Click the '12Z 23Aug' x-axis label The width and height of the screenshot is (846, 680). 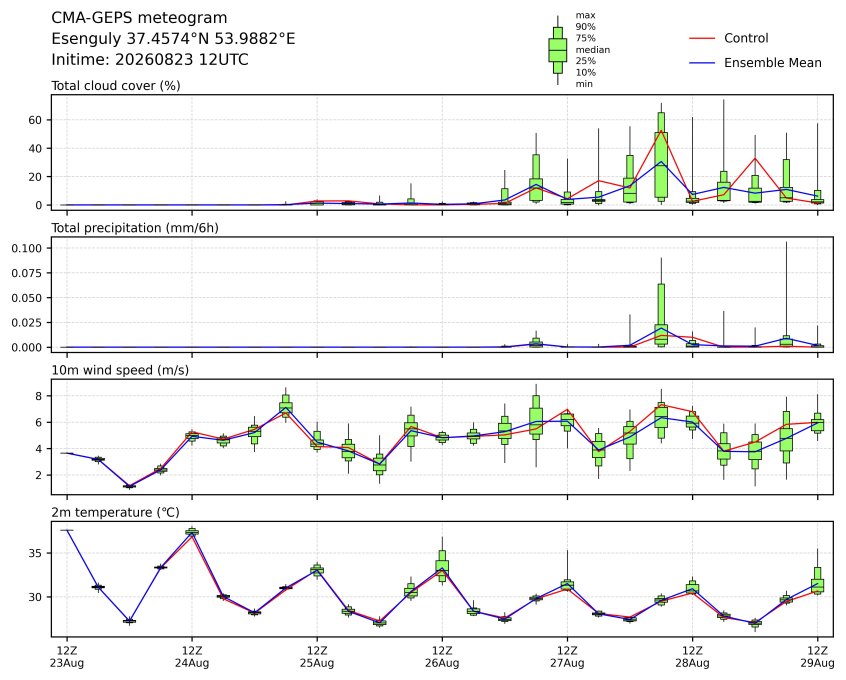[67, 657]
